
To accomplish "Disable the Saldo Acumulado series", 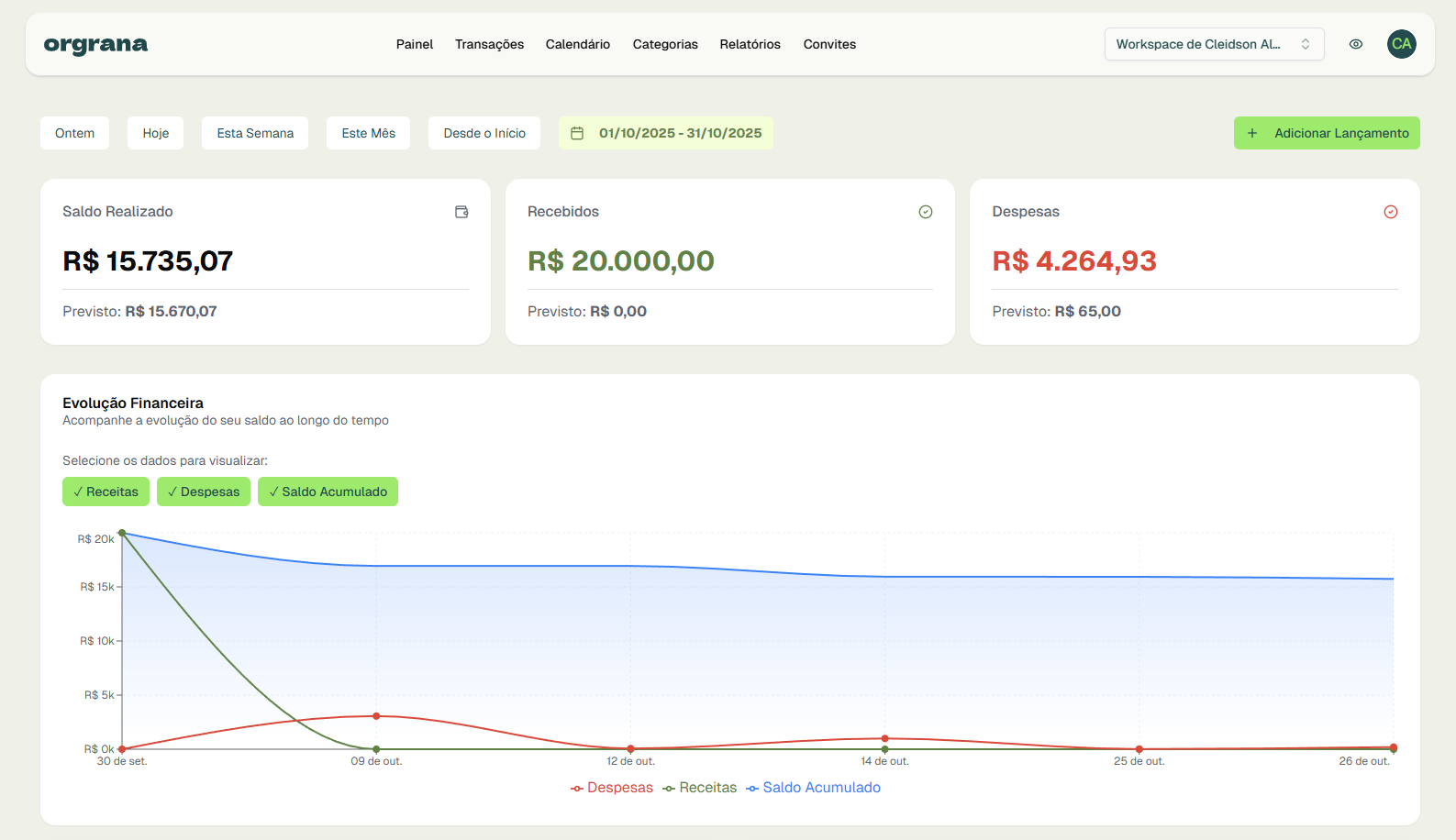I will pyautogui.click(x=328, y=492).
